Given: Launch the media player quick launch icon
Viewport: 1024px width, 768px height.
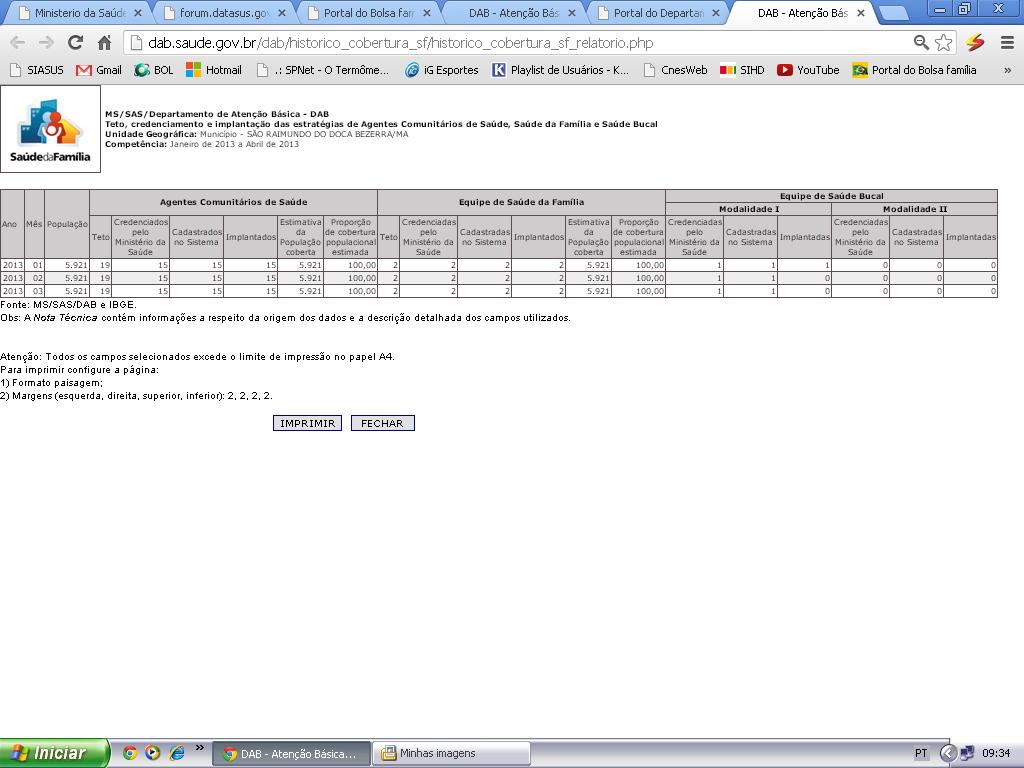Looking at the screenshot, I should pos(152,753).
